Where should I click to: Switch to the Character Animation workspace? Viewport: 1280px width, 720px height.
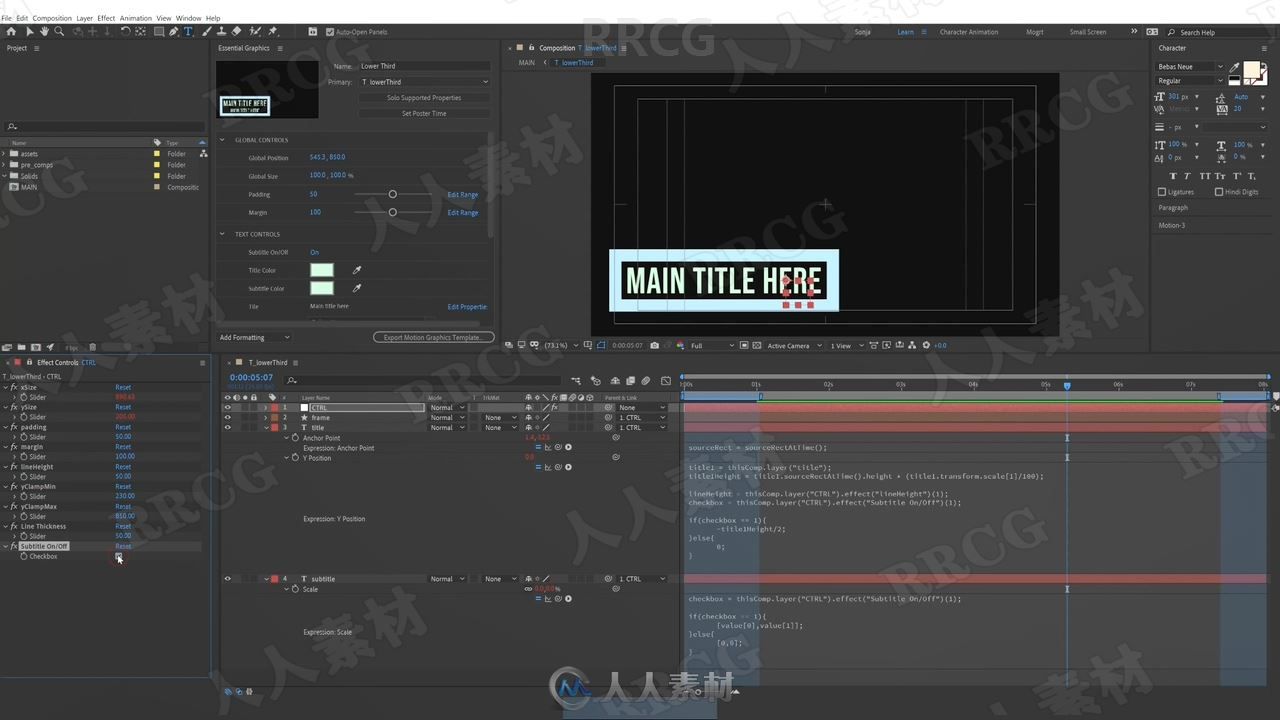click(x=969, y=32)
